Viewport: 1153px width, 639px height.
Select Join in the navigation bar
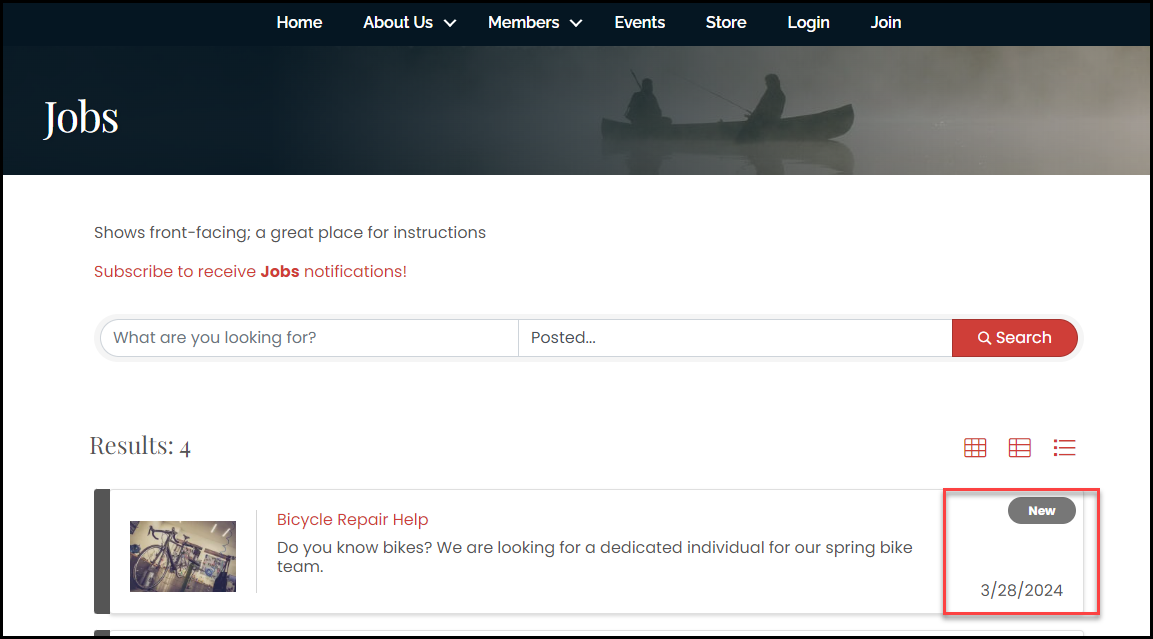(x=885, y=22)
